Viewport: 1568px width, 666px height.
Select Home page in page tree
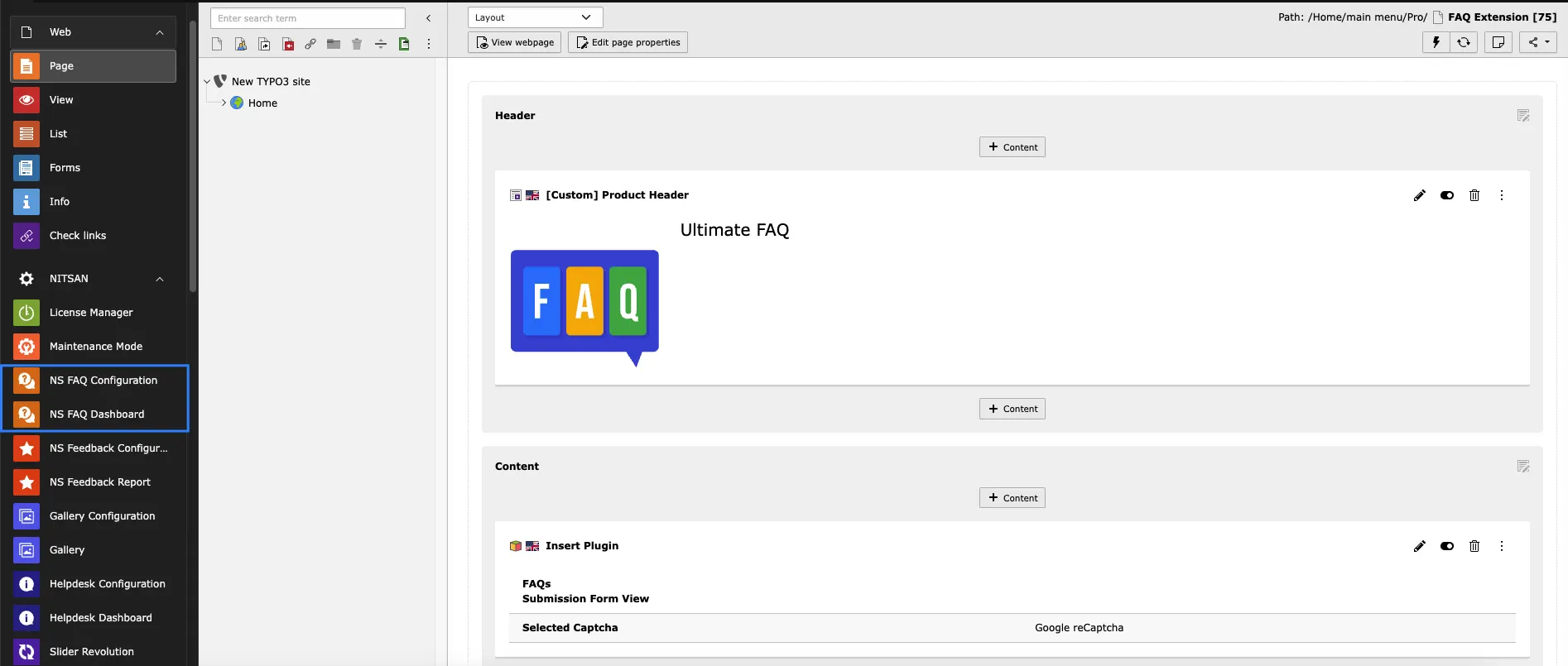click(x=262, y=103)
